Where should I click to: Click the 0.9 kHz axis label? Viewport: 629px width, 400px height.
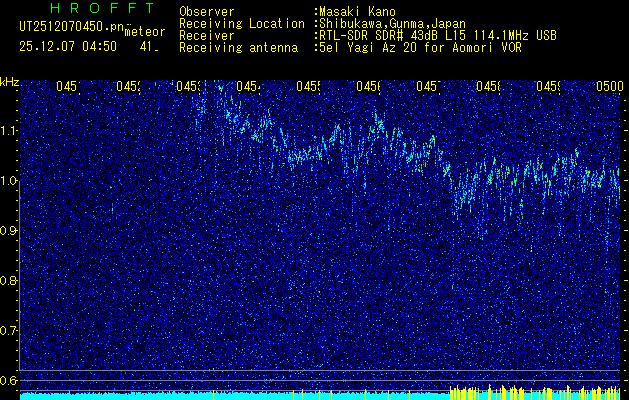pos(10,231)
